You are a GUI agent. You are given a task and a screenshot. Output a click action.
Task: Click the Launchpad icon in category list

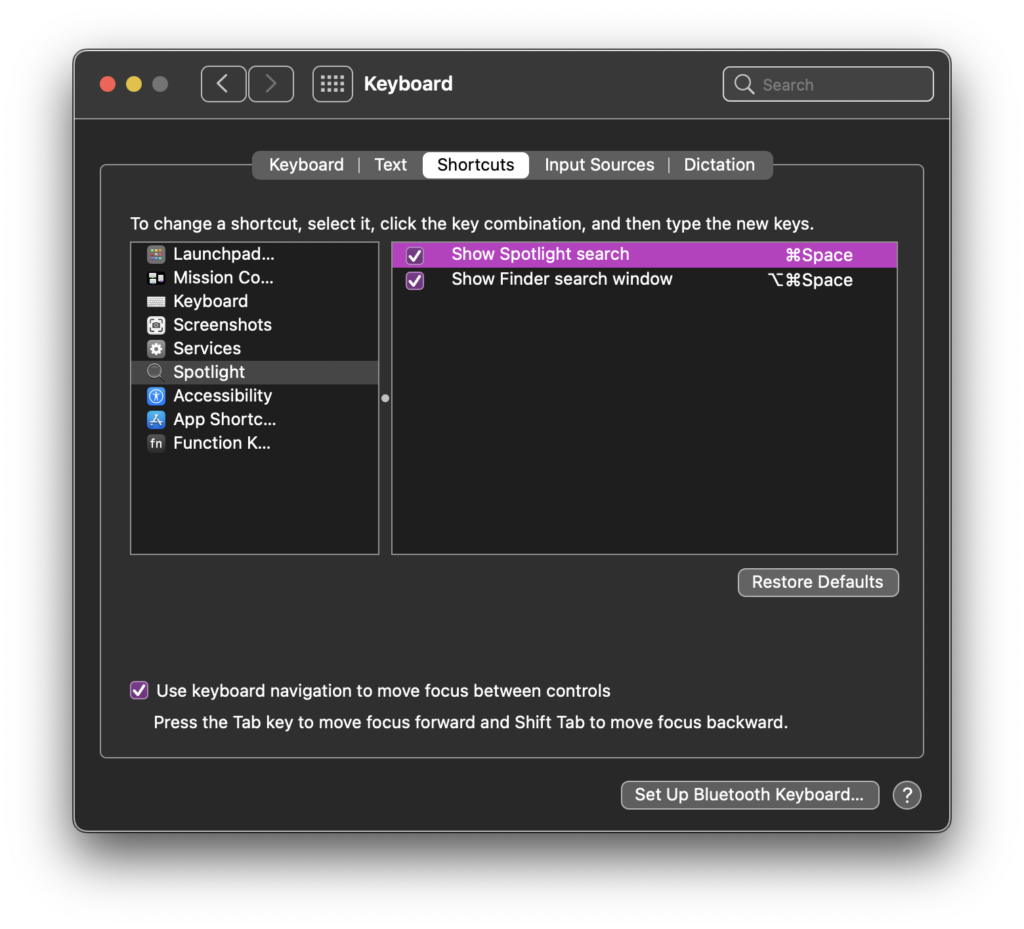pos(156,254)
